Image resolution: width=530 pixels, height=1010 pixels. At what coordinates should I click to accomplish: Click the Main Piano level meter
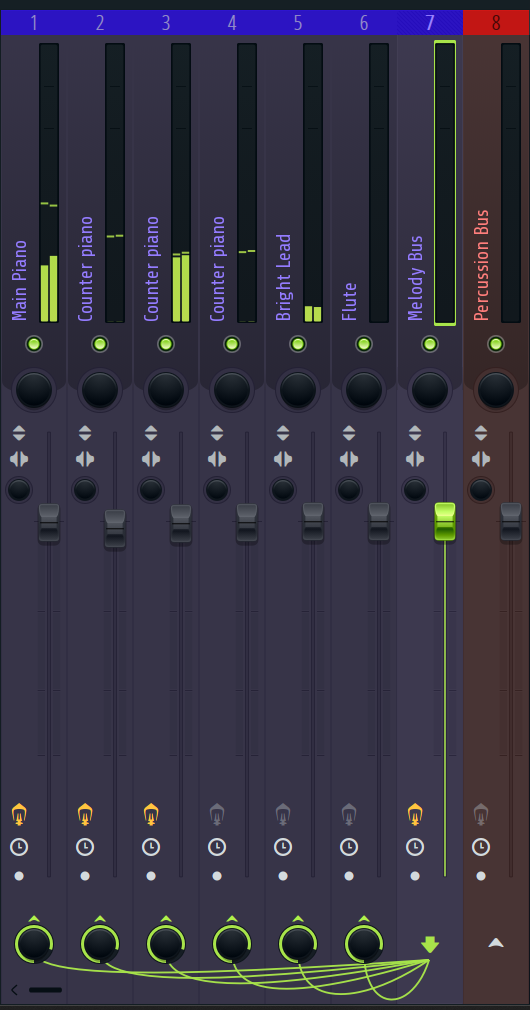tap(49, 183)
